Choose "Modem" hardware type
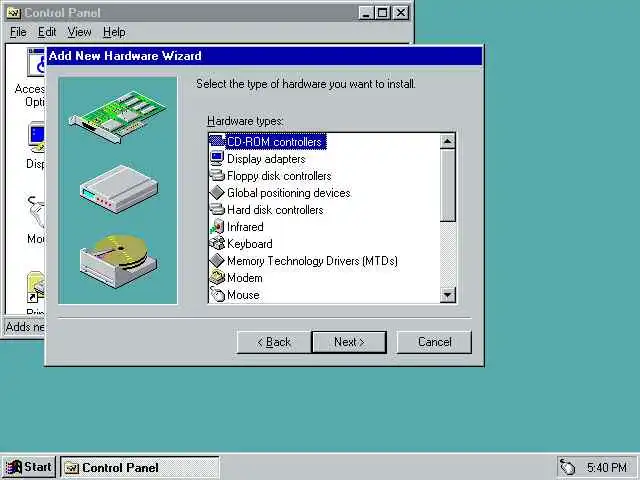Image resolution: width=640 pixels, height=480 pixels. 244,278
